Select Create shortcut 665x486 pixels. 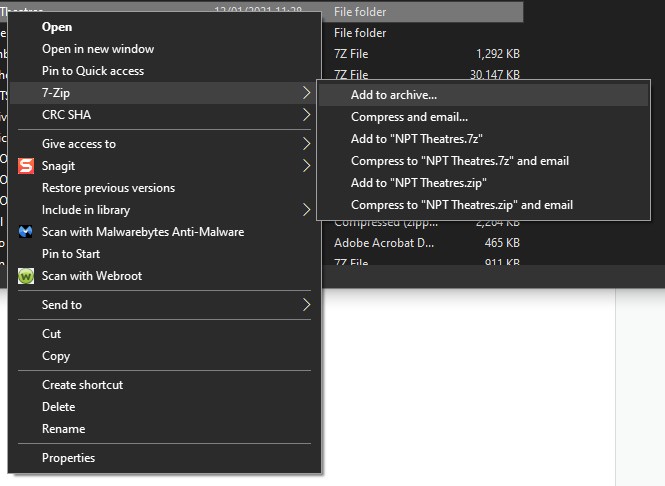coord(165,385)
